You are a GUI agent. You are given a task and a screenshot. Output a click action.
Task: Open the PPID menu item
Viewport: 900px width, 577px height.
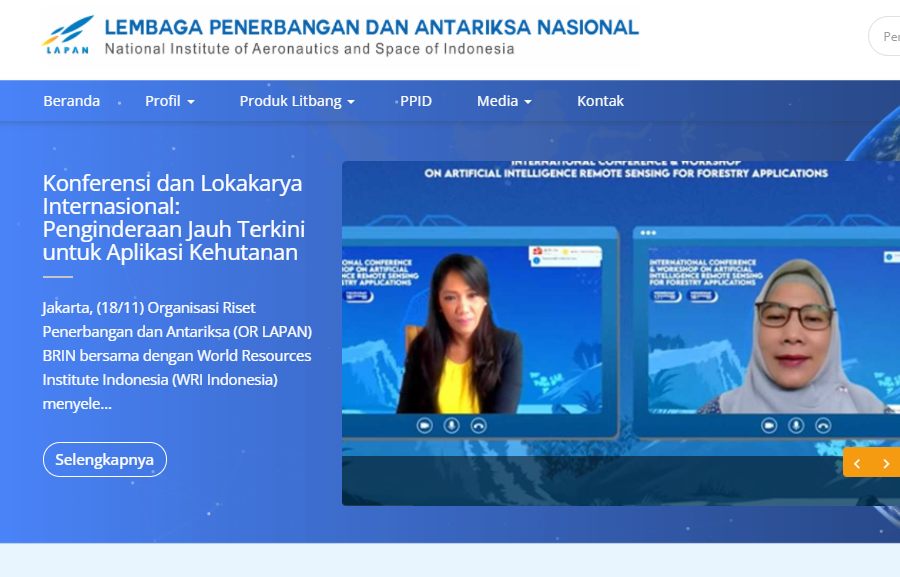point(416,101)
